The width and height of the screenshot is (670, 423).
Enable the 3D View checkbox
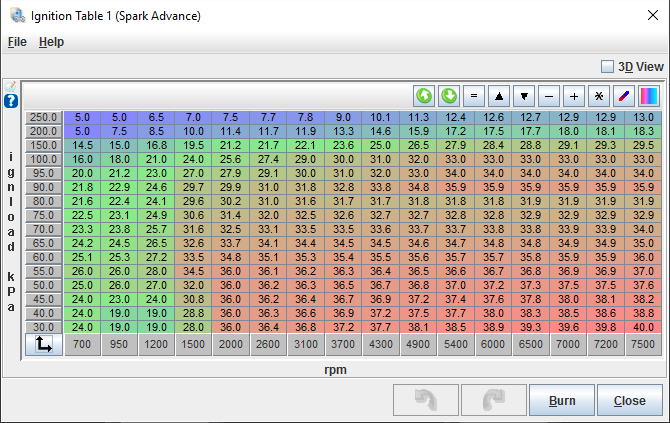click(607, 66)
